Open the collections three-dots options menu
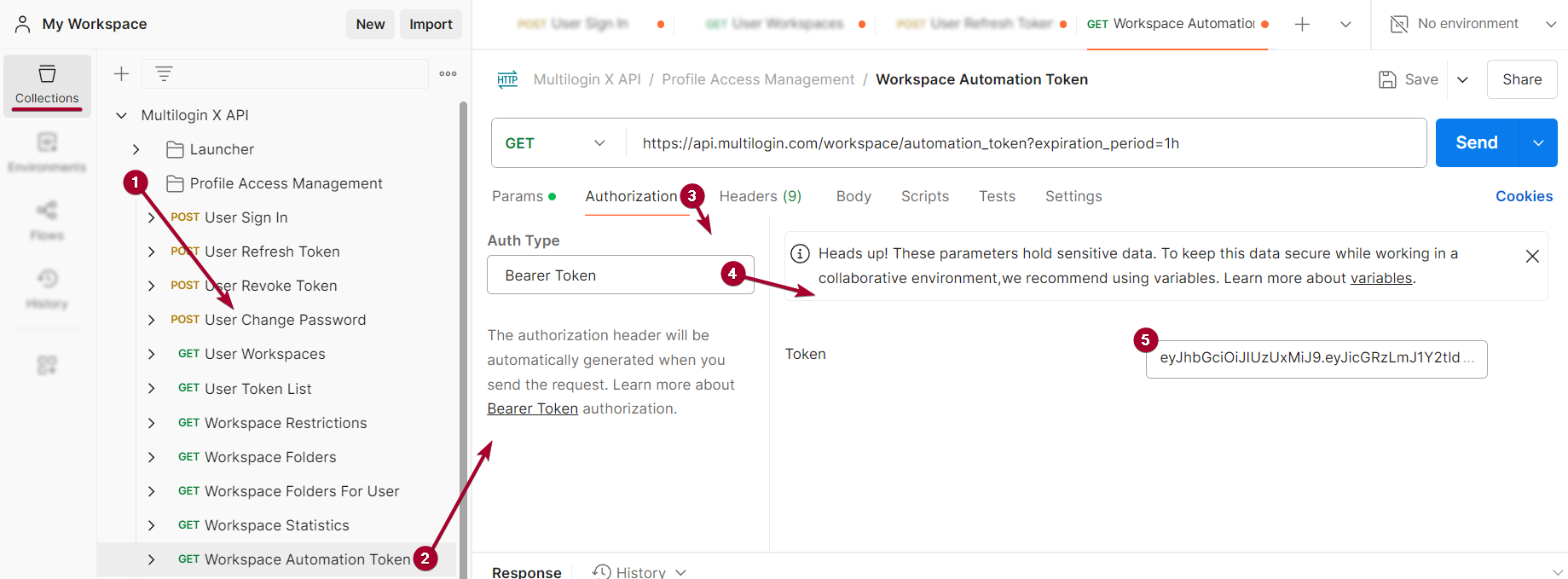 coord(448,74)
